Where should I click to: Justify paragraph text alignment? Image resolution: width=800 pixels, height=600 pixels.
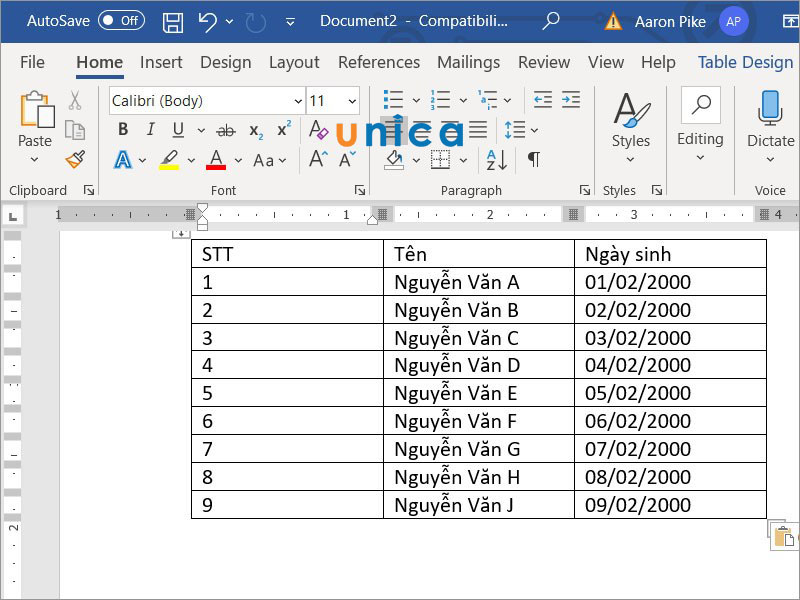pyautogui.click(x=478, y=130)
